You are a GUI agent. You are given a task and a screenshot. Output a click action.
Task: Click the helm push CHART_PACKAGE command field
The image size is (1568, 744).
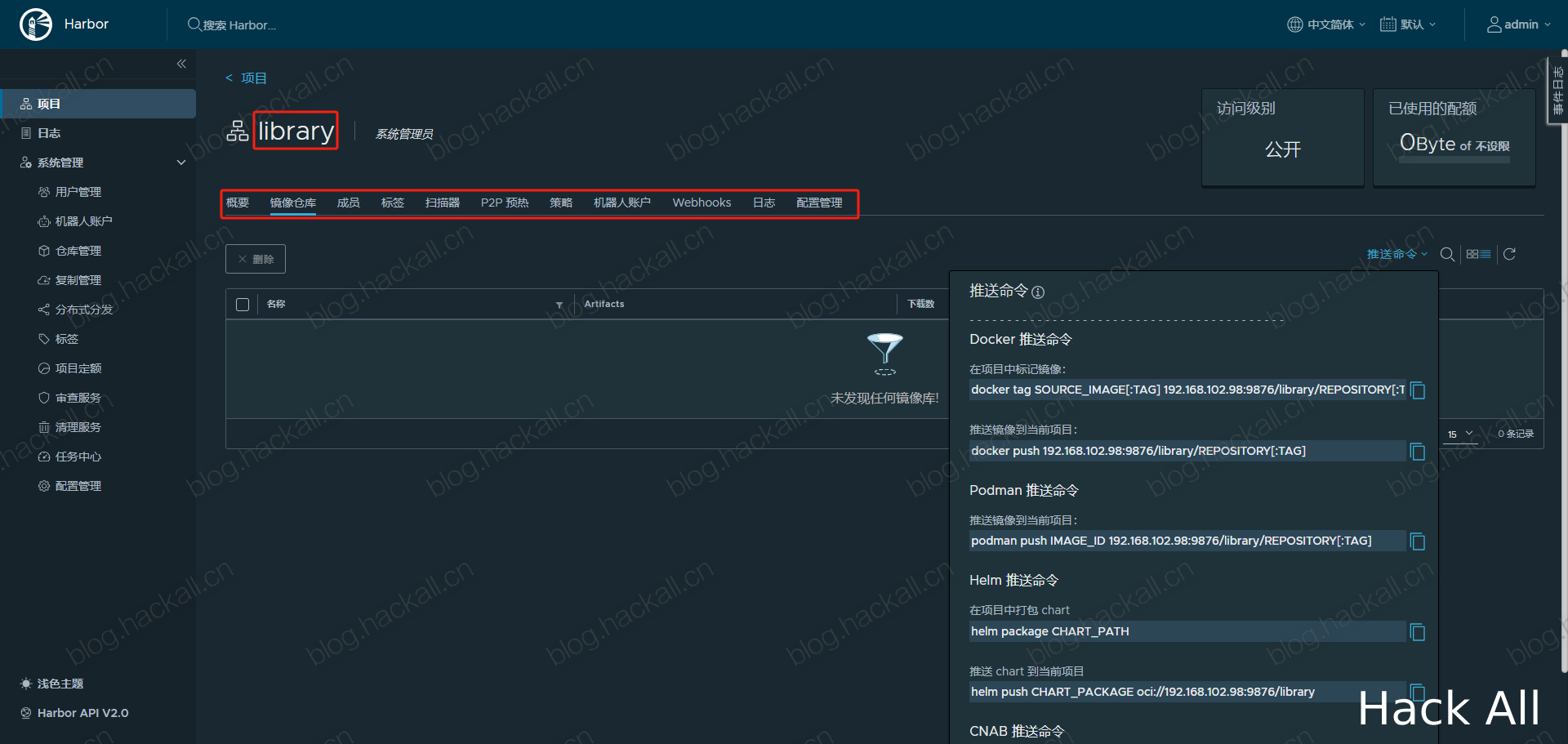point(1187,693)
